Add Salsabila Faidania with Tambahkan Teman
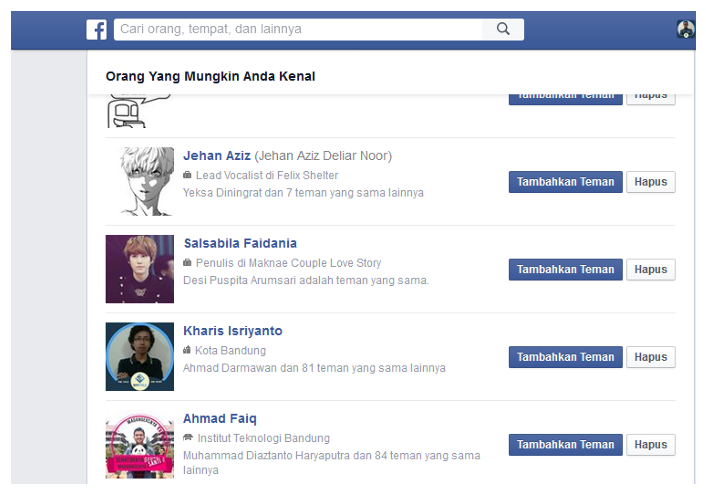The image size is (706, 489). [565, 270]
